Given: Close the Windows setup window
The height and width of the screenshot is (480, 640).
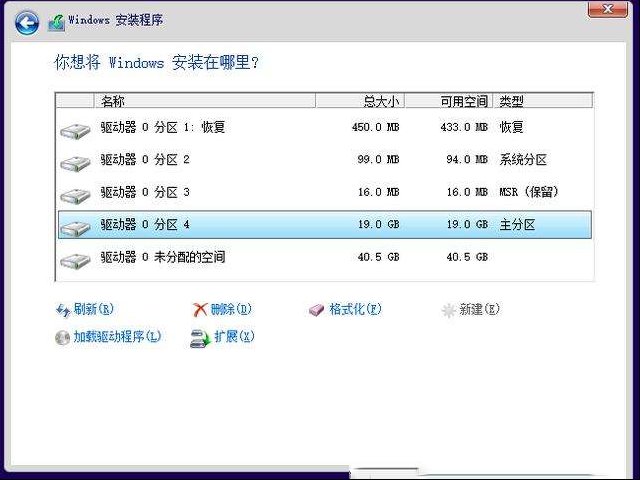Looking at the screenshot, I should pos(608,9).
